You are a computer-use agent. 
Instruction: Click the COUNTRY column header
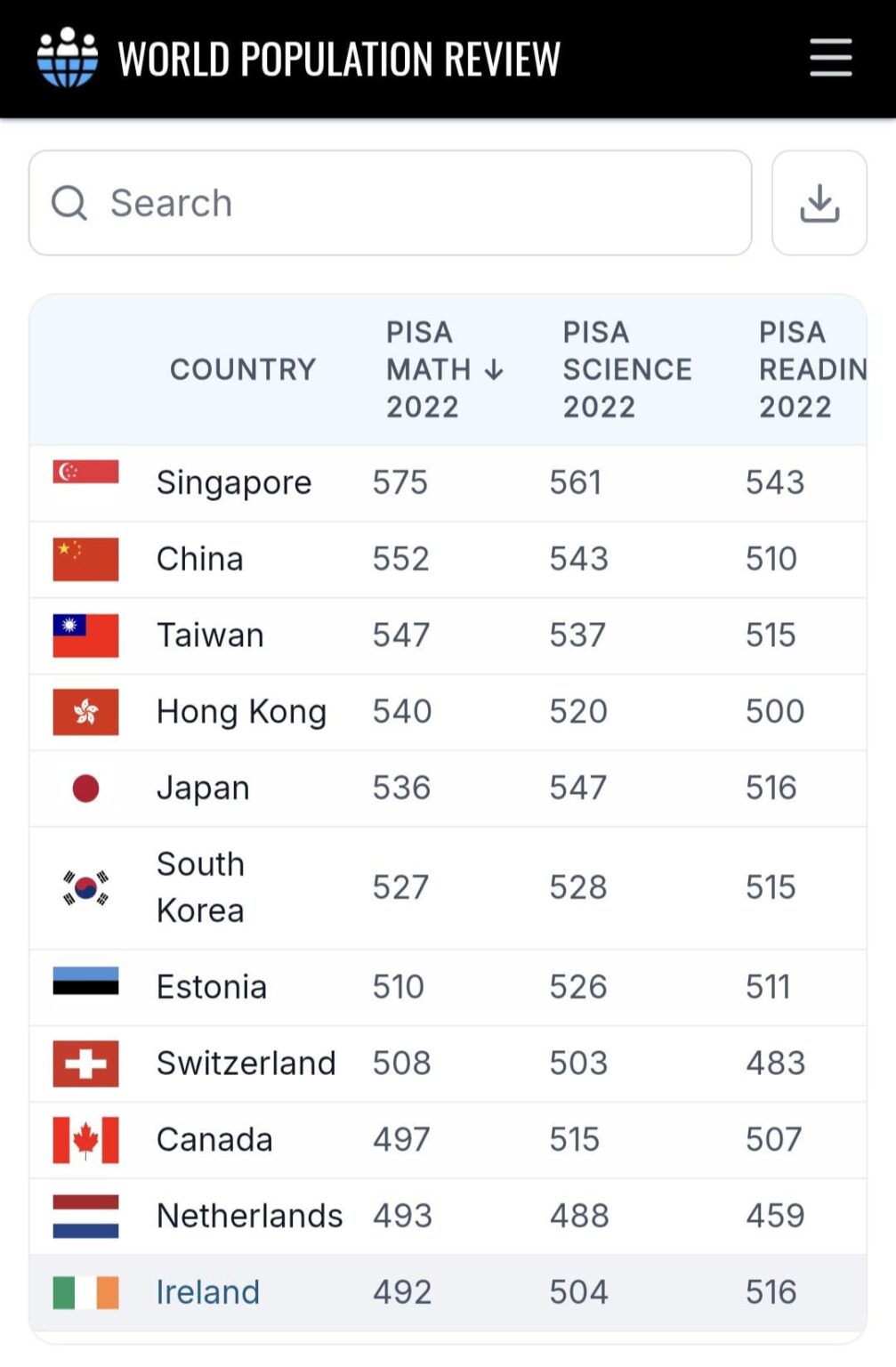[243, 369]
